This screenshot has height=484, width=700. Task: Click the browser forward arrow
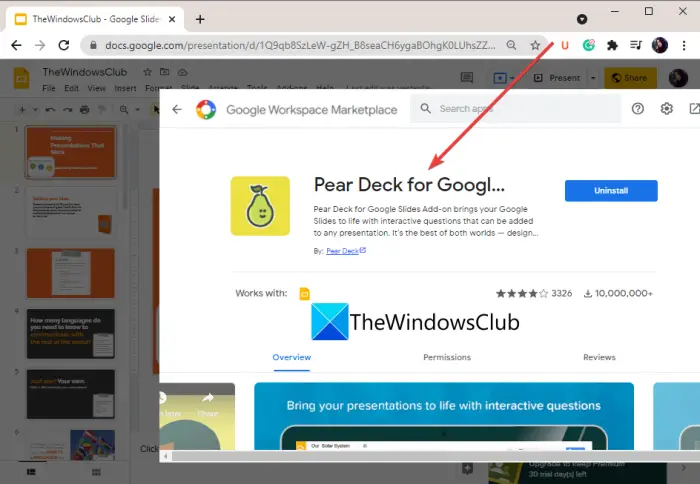40,45
